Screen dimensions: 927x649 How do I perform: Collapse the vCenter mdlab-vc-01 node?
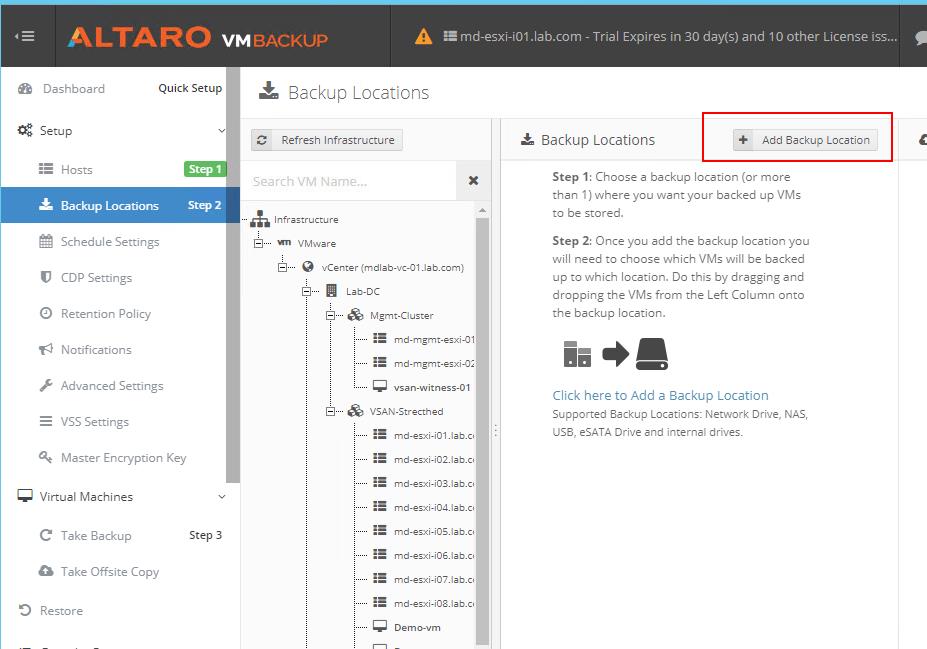pyautogui.click(x=283, y=267)
